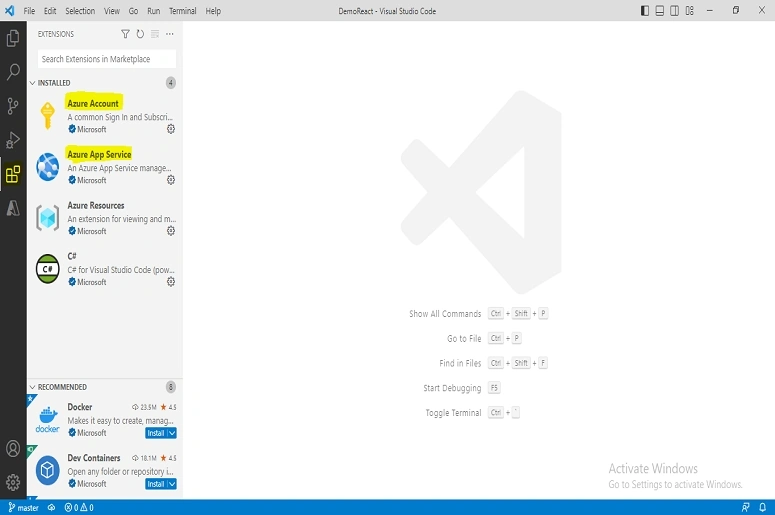Viewport: 775px width, 515px height.
Task: Install the Docker extension
Action: (x=156, y=433)
